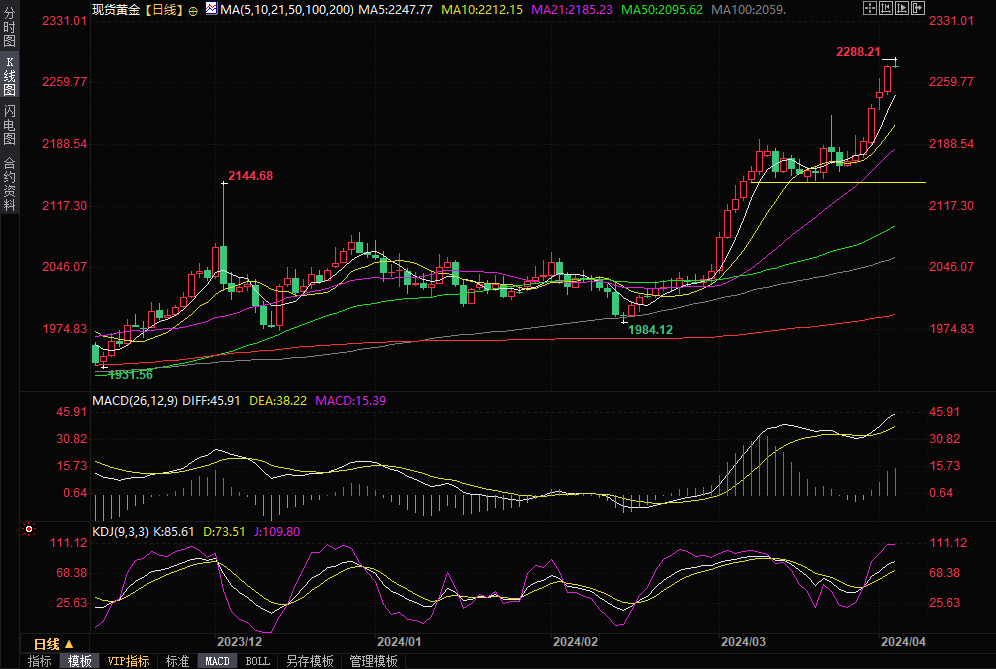The image size is (996, 669).
Task: Click the 另存模板 button
Action: tap(309, 661)
